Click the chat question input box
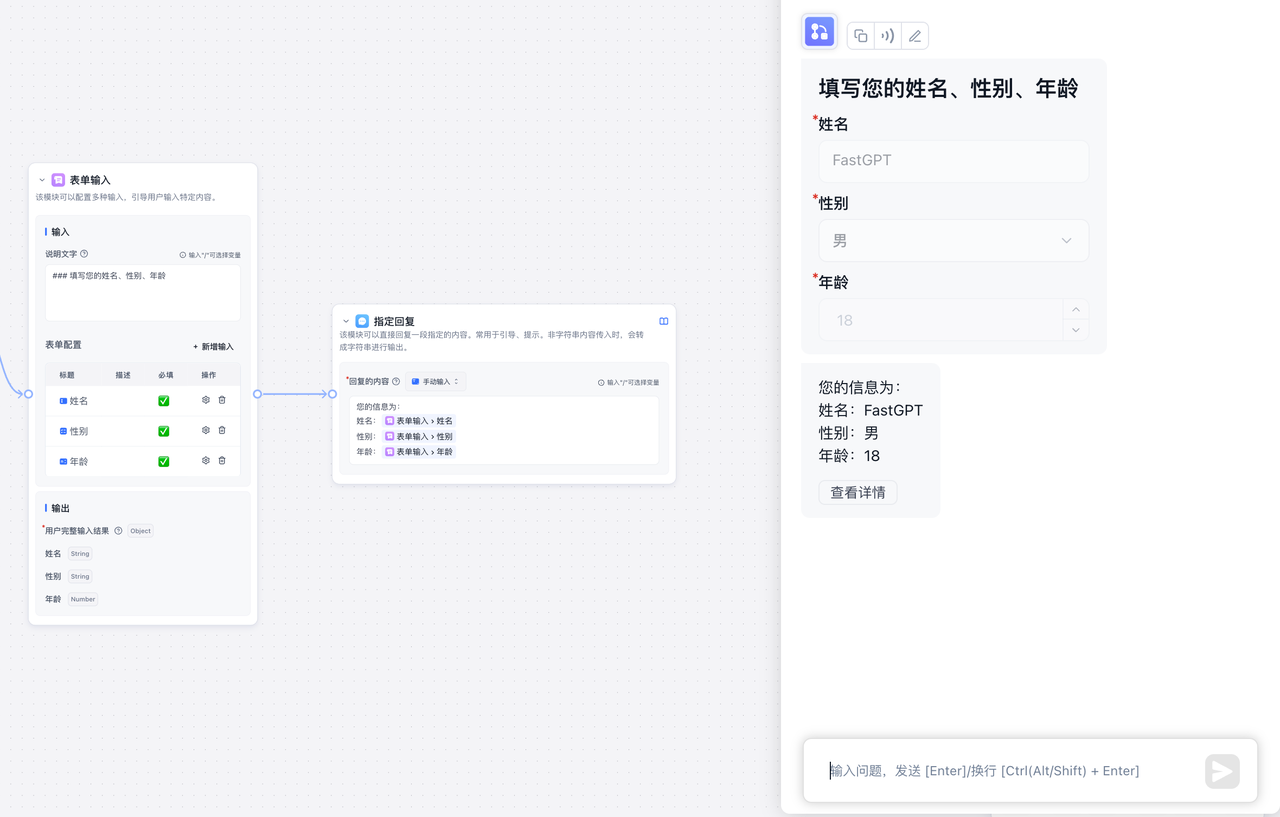1280x817 pixels. pos(1010,771)
